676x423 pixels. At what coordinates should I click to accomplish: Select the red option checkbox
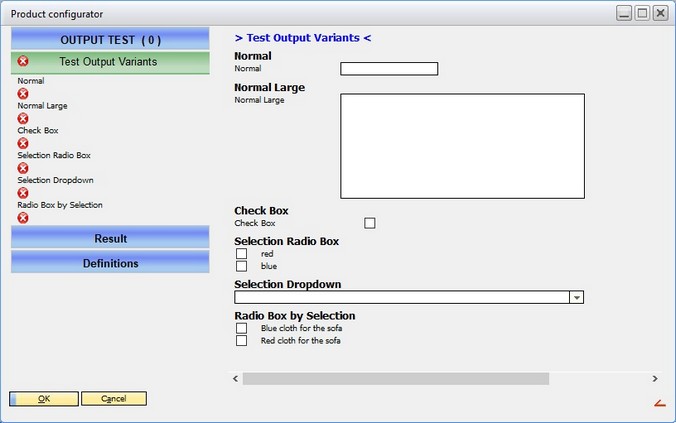click(x=241, y=254)
